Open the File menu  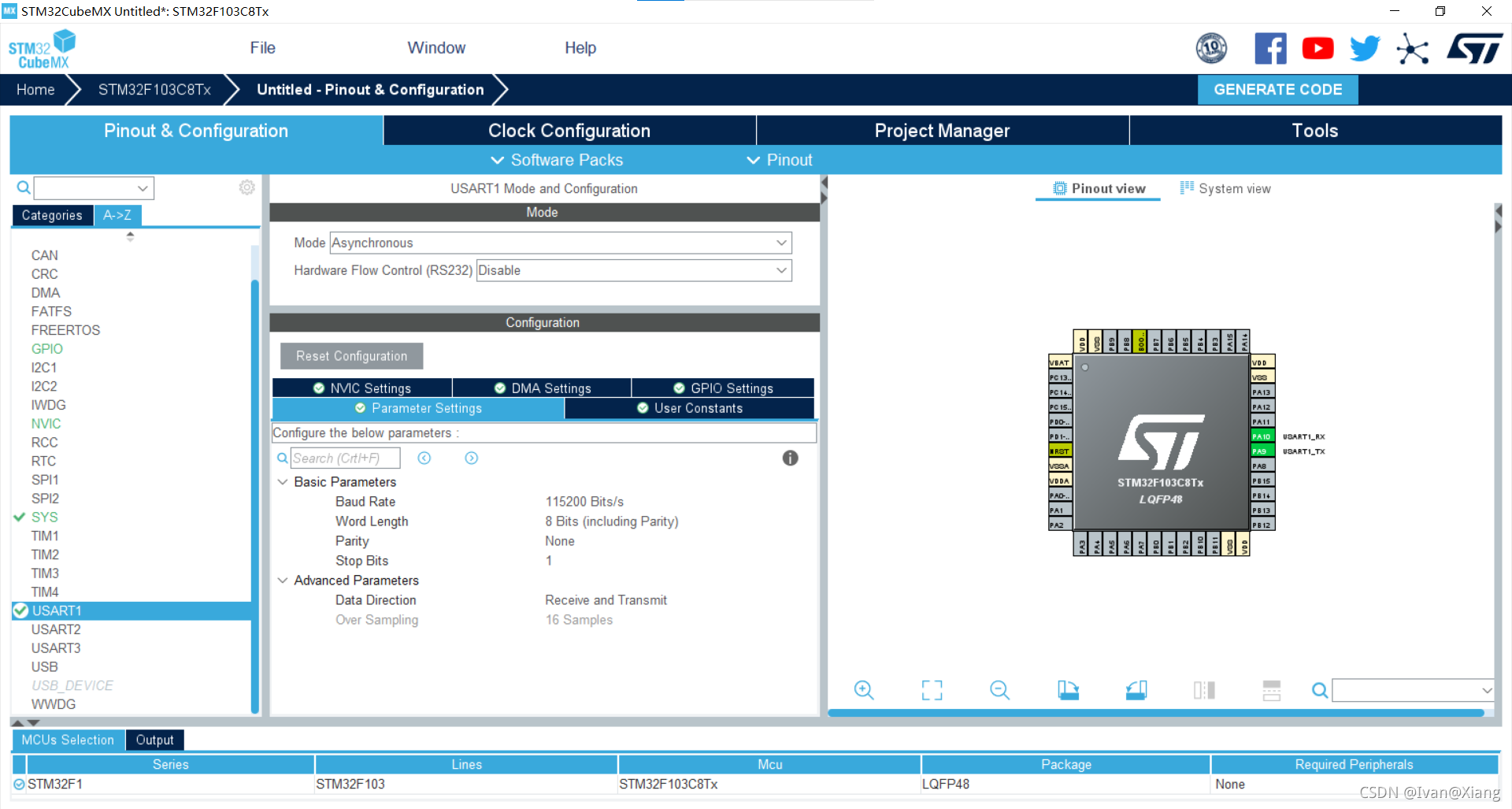[262, 48]
